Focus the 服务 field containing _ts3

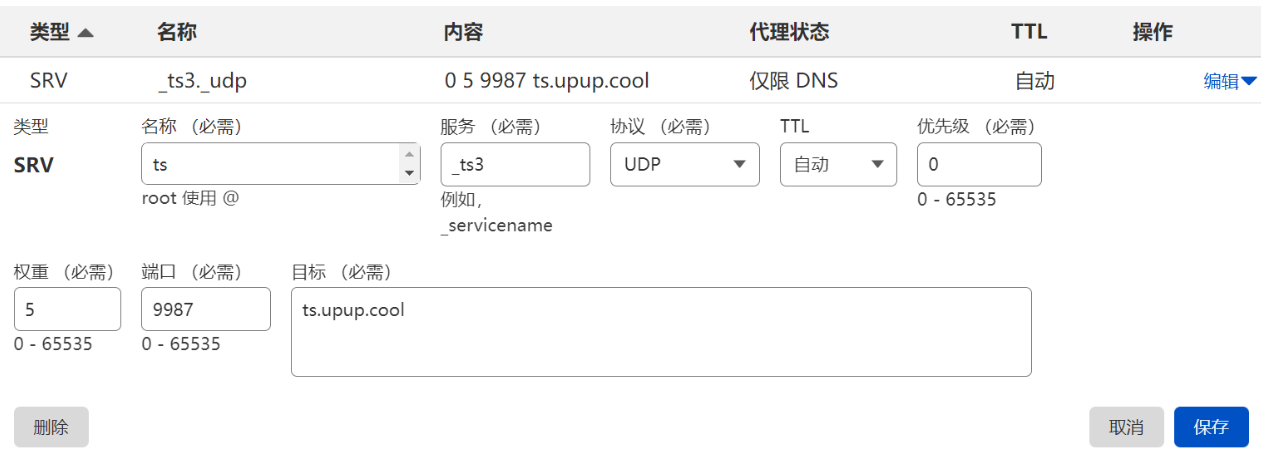click(x=515, y=165)
